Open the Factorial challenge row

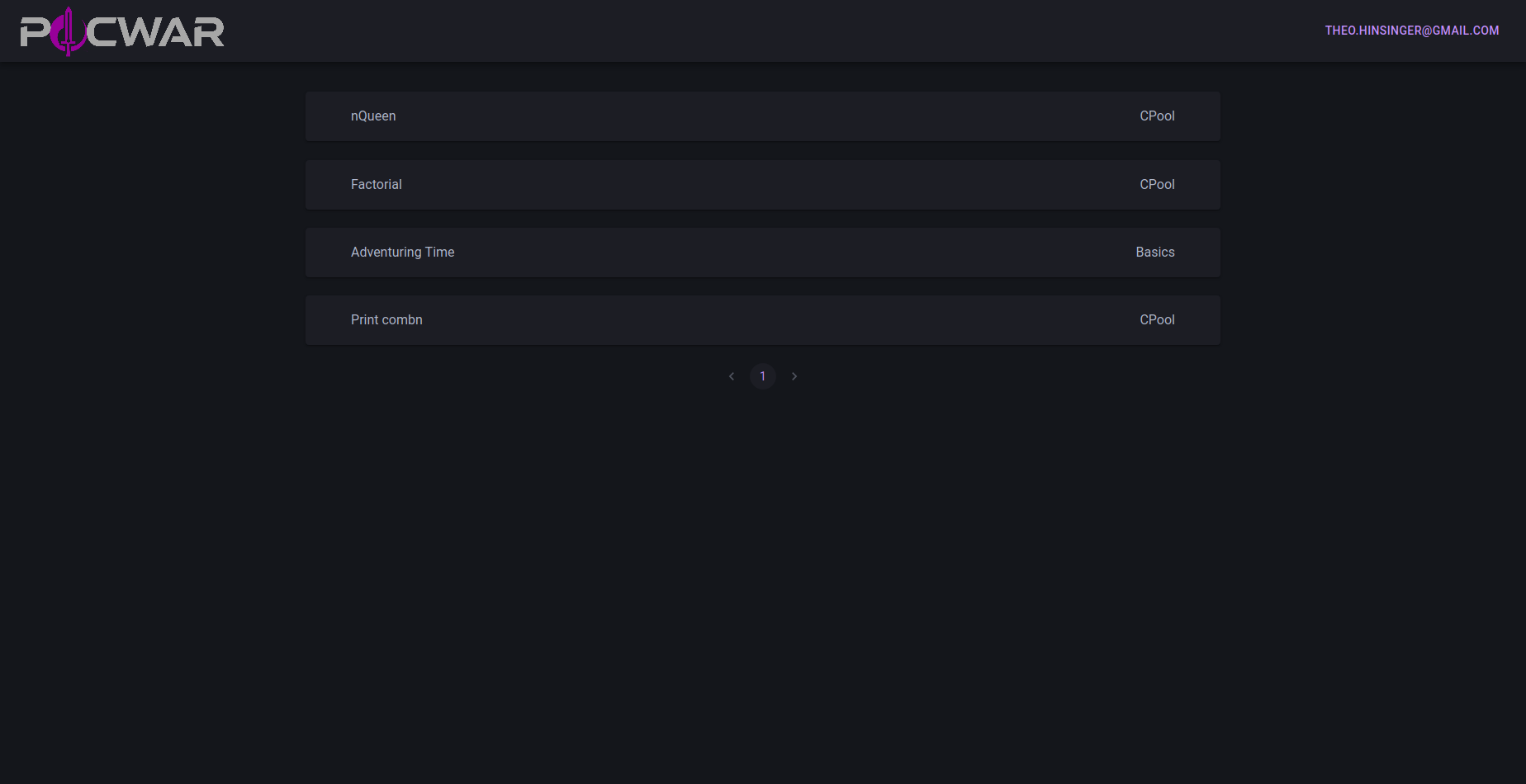tap(763, 185)
